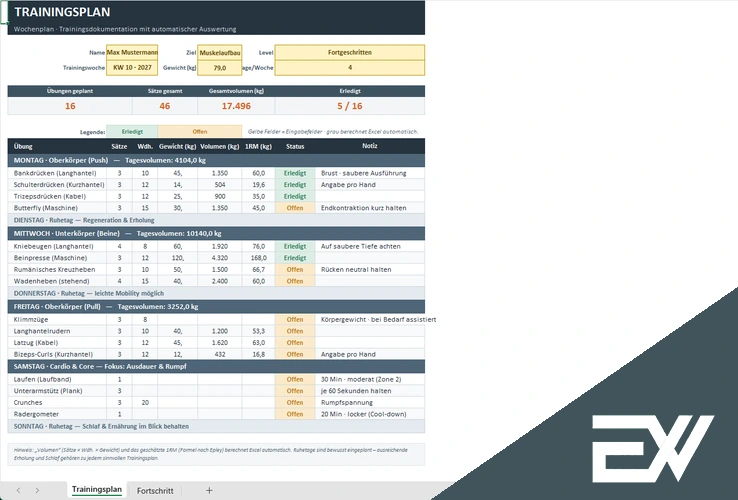Click the previous sheet navigation arrow

click(x=18, y=491)
